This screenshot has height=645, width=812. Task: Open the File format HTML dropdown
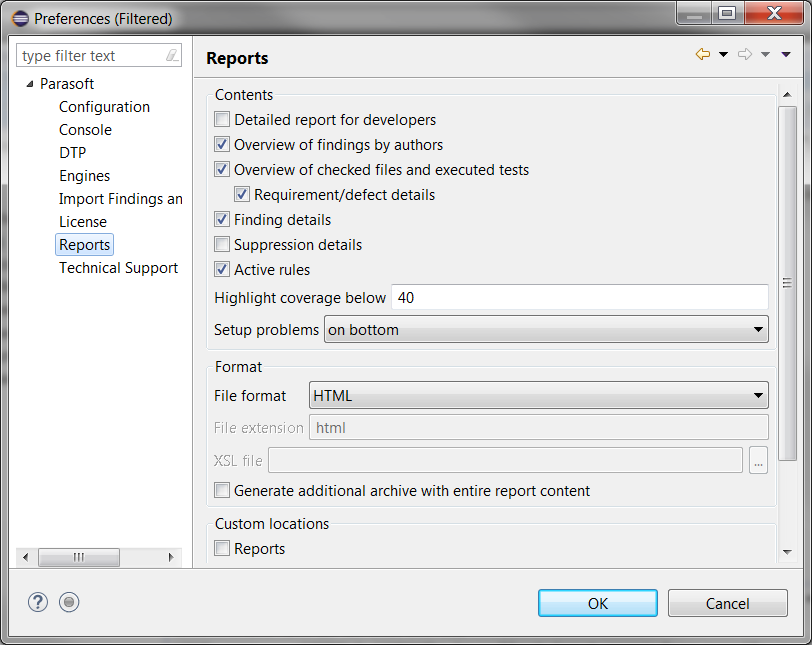point(539,395)
